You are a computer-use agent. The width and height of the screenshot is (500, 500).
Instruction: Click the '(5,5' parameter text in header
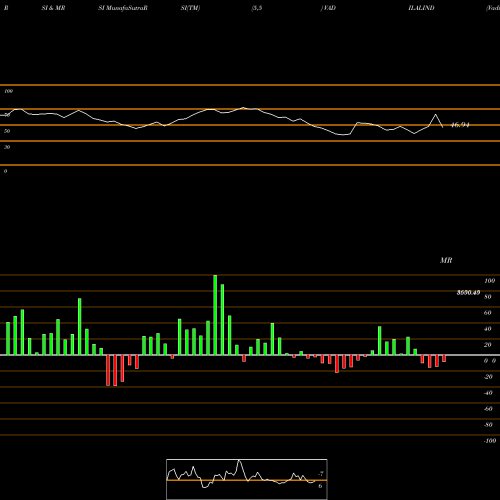(x=257, y=8)
